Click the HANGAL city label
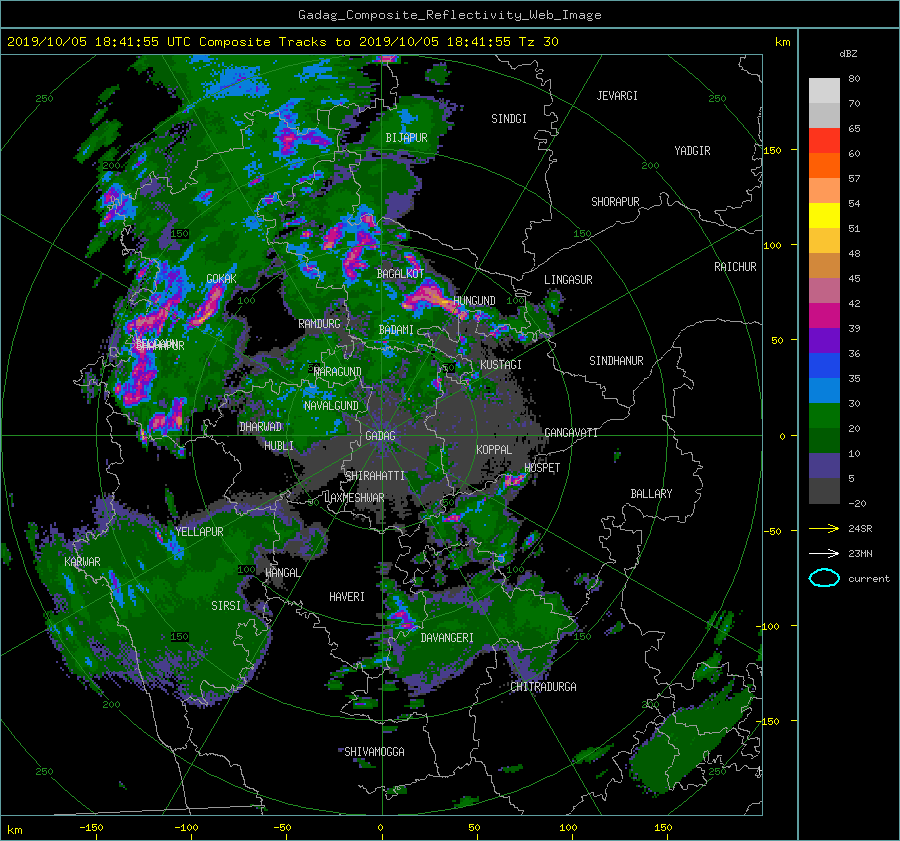Image resolution: width=900 pixels, height=841 pixels. click(x=282, y=573)
